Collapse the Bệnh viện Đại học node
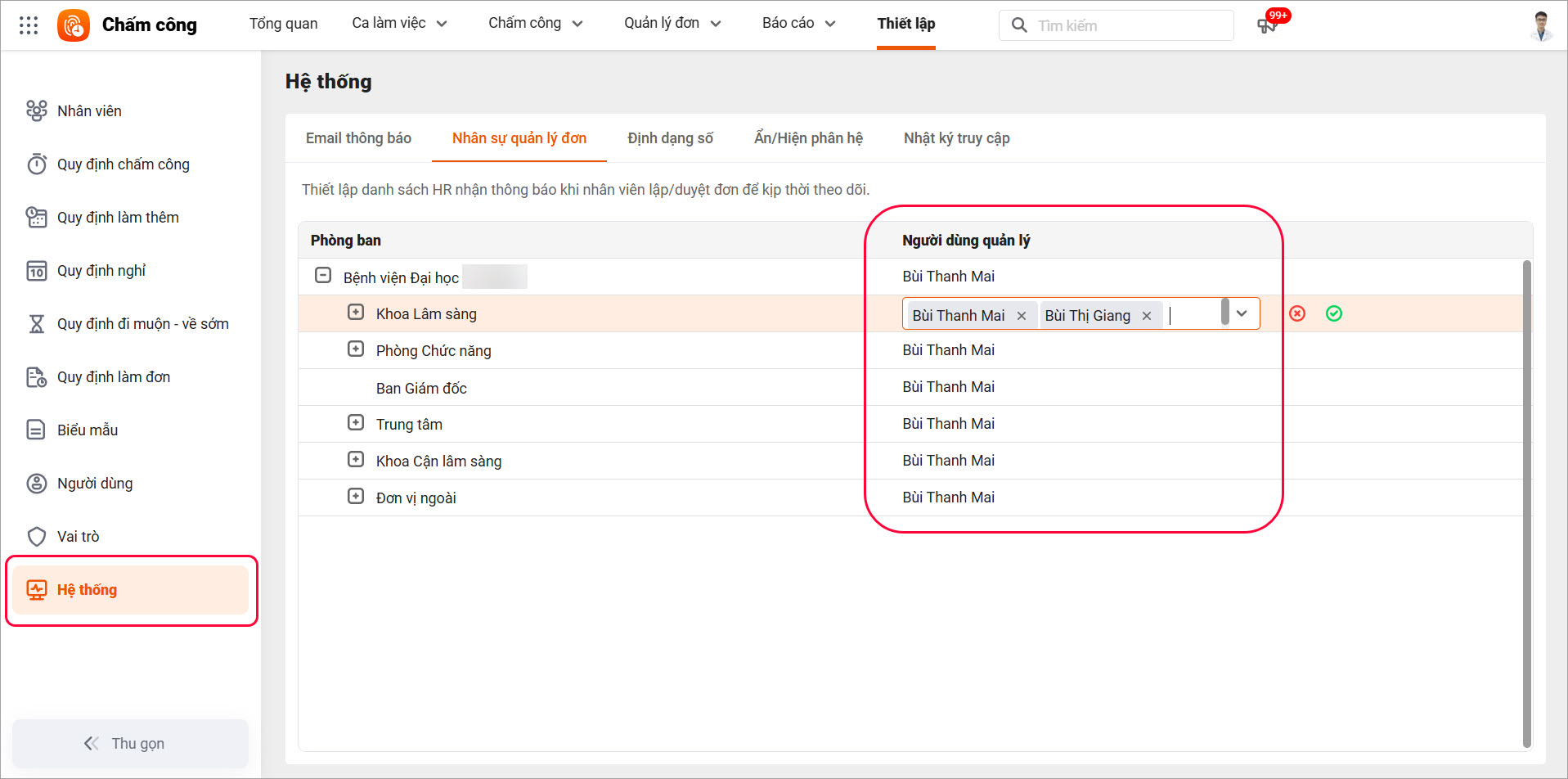Image resolution: width=1568 pixels, height=779 pixels. tap(323, 276)
